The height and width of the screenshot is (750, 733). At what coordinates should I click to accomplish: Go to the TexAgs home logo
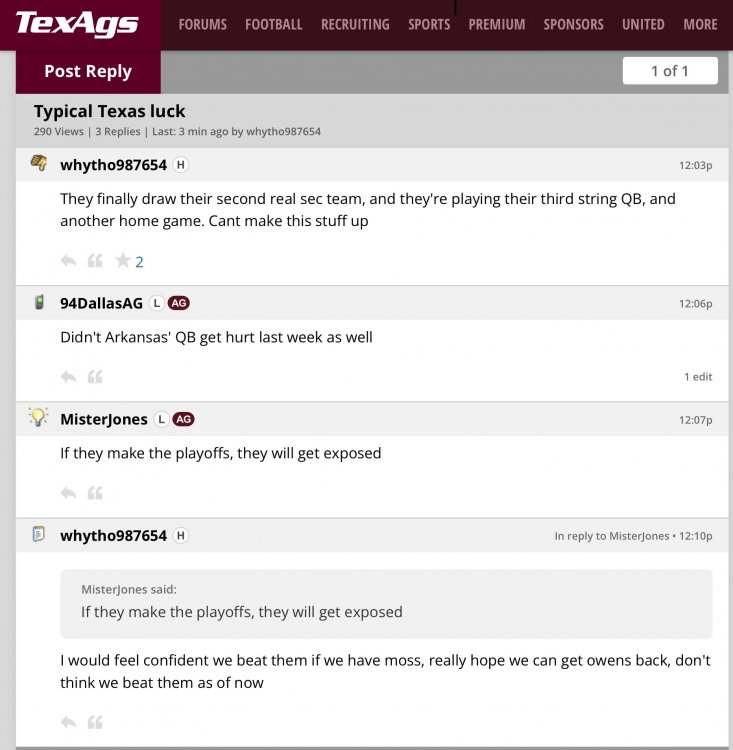(77, 23)
